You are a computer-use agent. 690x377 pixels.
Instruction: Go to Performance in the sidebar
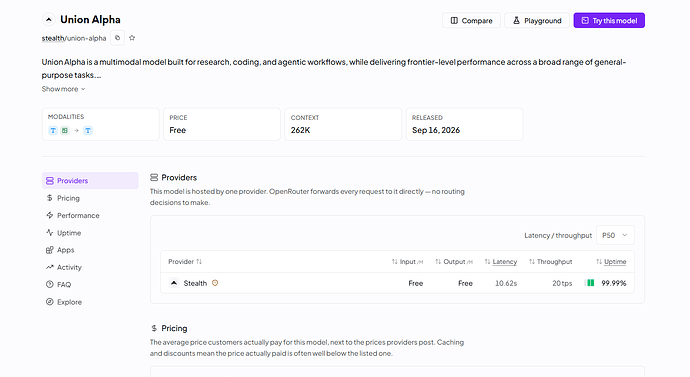coord(90,215)
